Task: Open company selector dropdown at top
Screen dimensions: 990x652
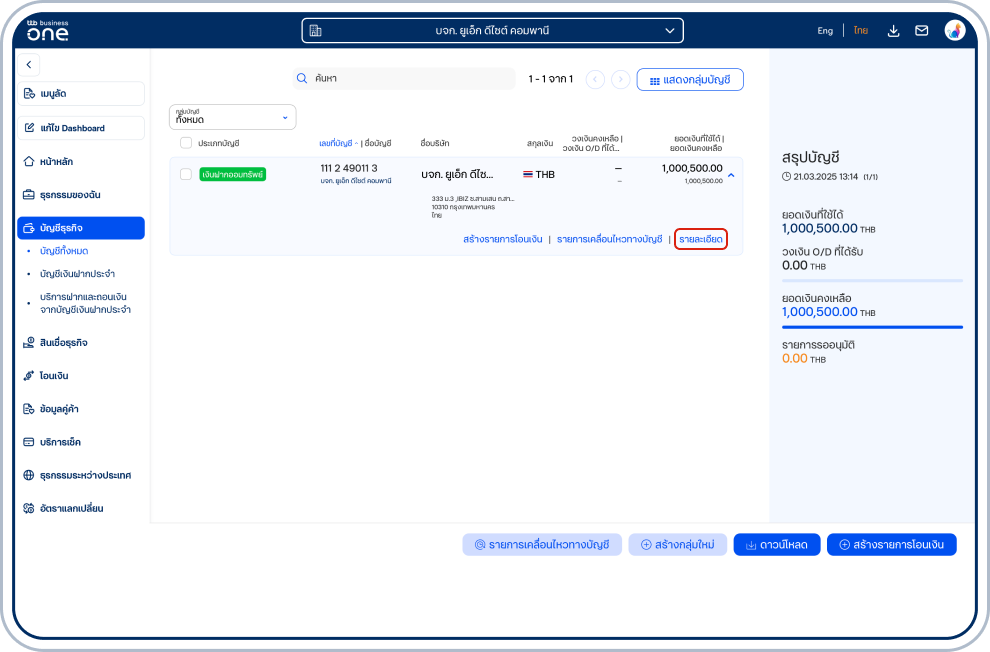Action: click(492, 31)
